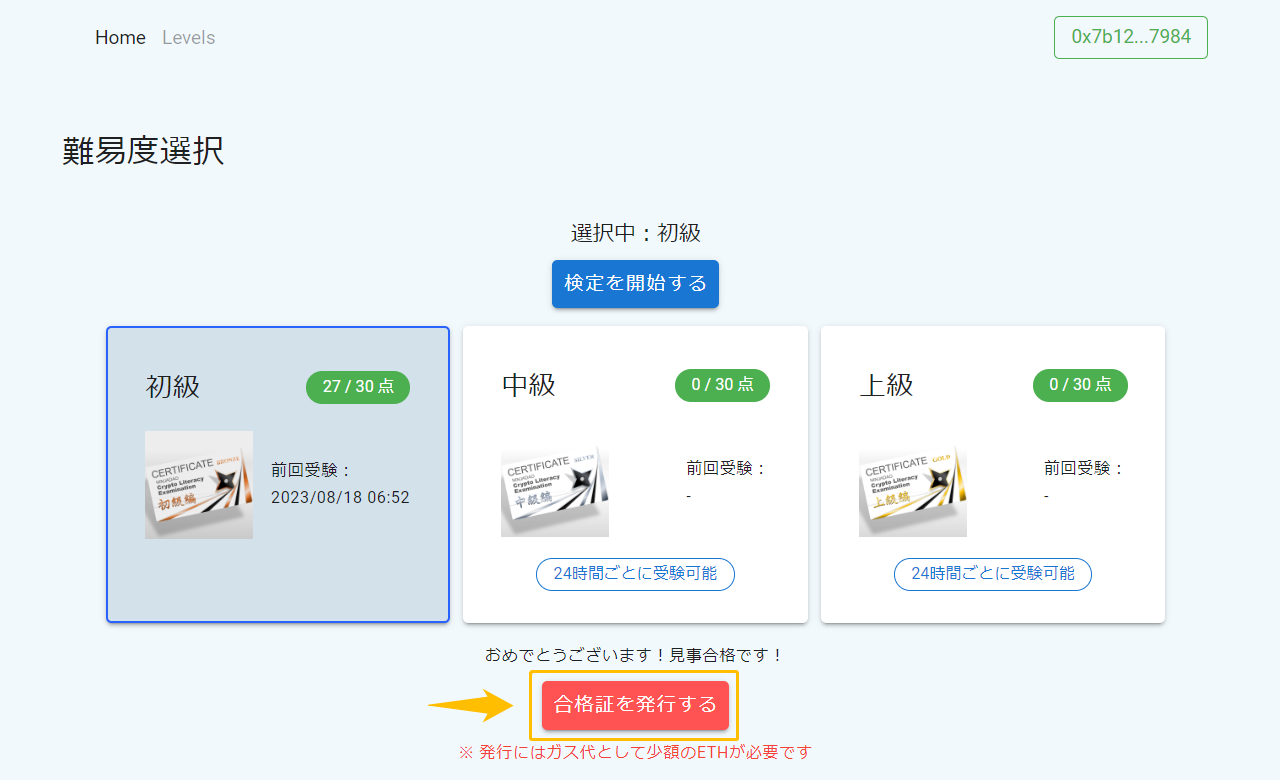Click the おめでとうございます！見事合格です！ message
The image size is (1280, 780).
(635, 656)
